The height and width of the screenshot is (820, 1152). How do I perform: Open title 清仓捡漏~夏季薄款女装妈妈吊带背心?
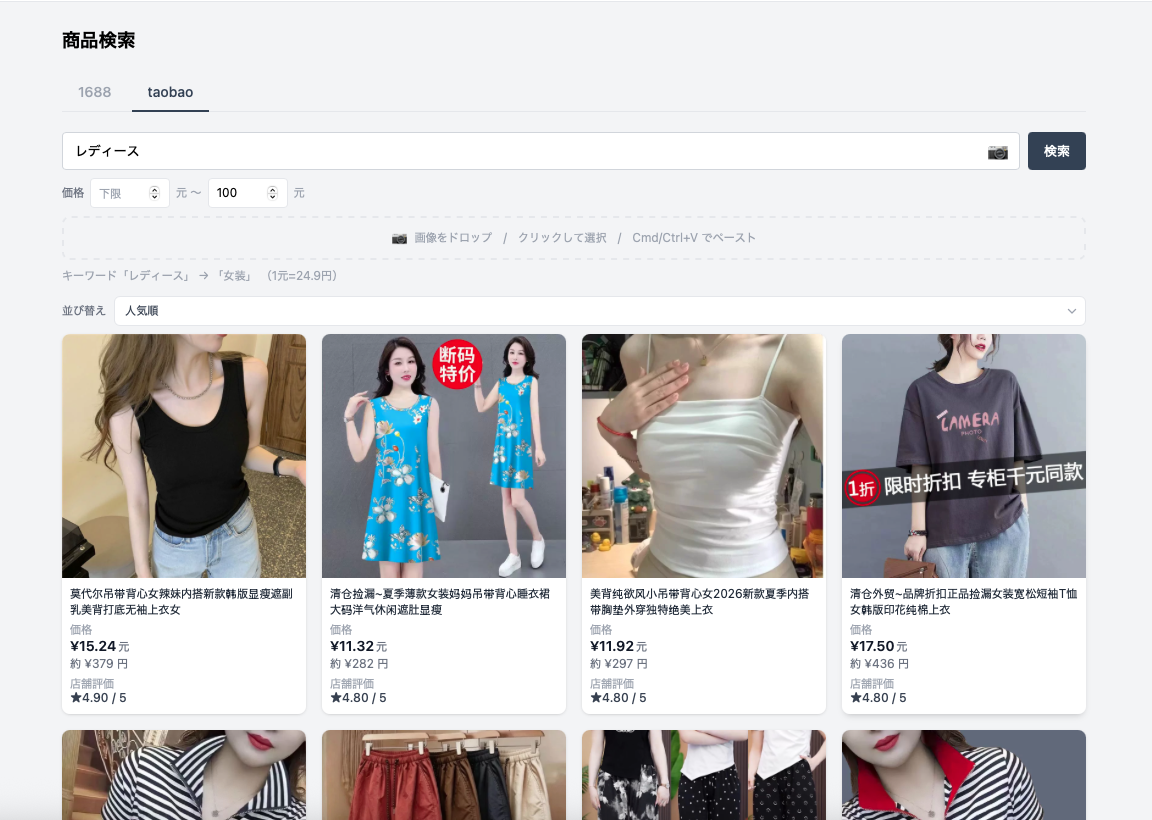(440, 602)
